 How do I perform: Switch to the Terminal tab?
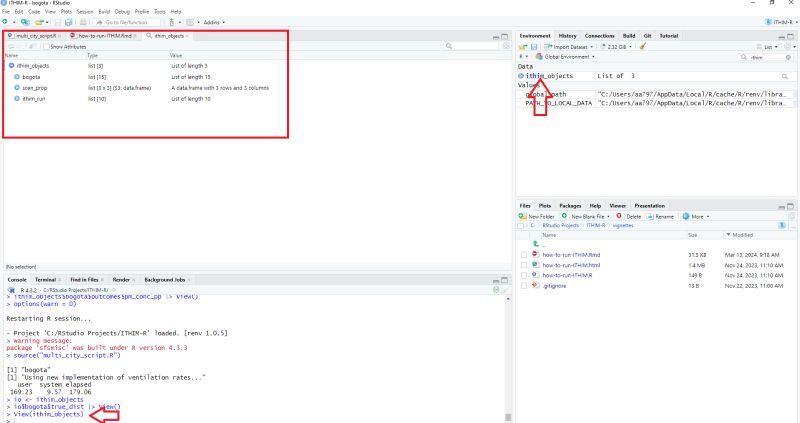[x=45, y=280]
